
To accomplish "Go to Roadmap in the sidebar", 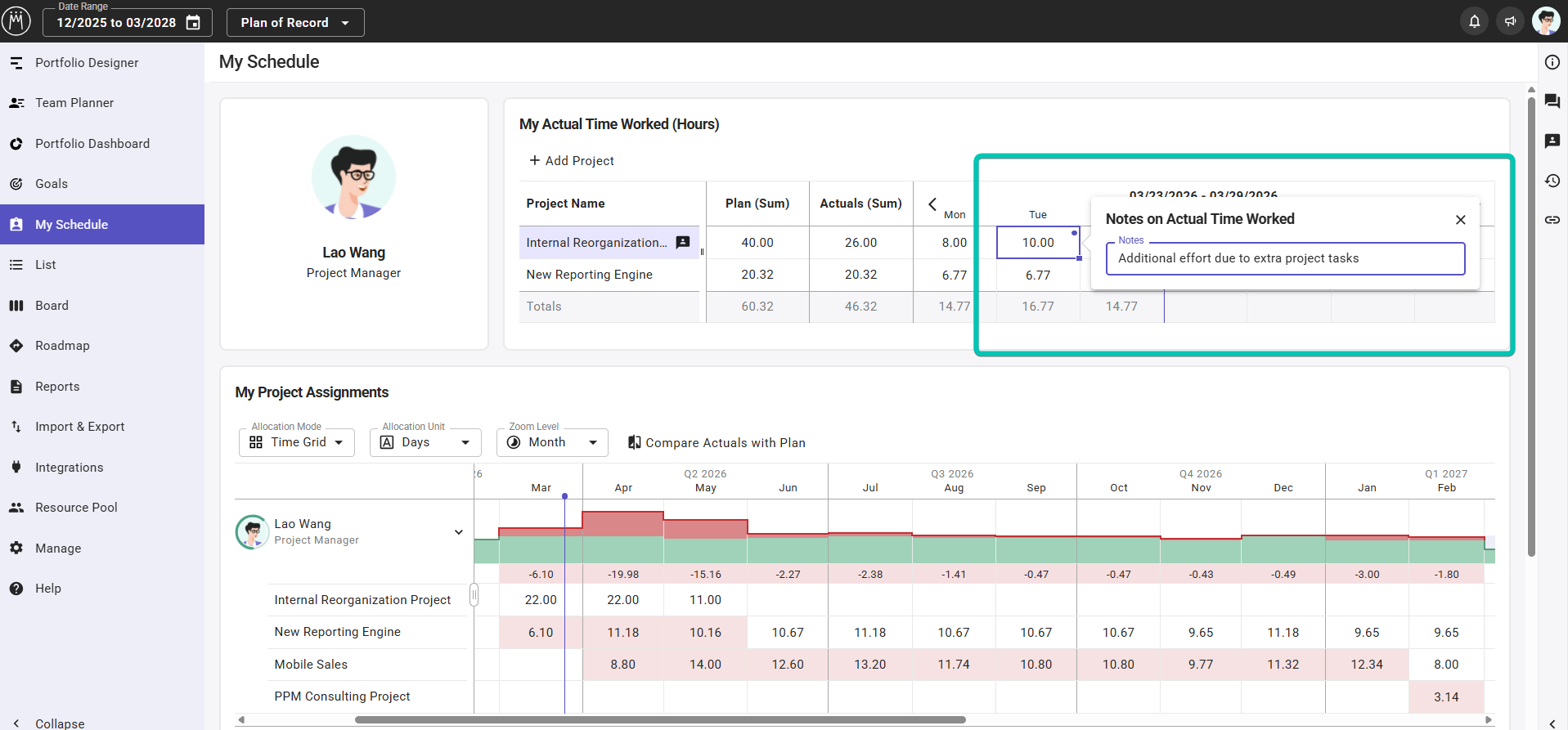I will tap(62, 346).
